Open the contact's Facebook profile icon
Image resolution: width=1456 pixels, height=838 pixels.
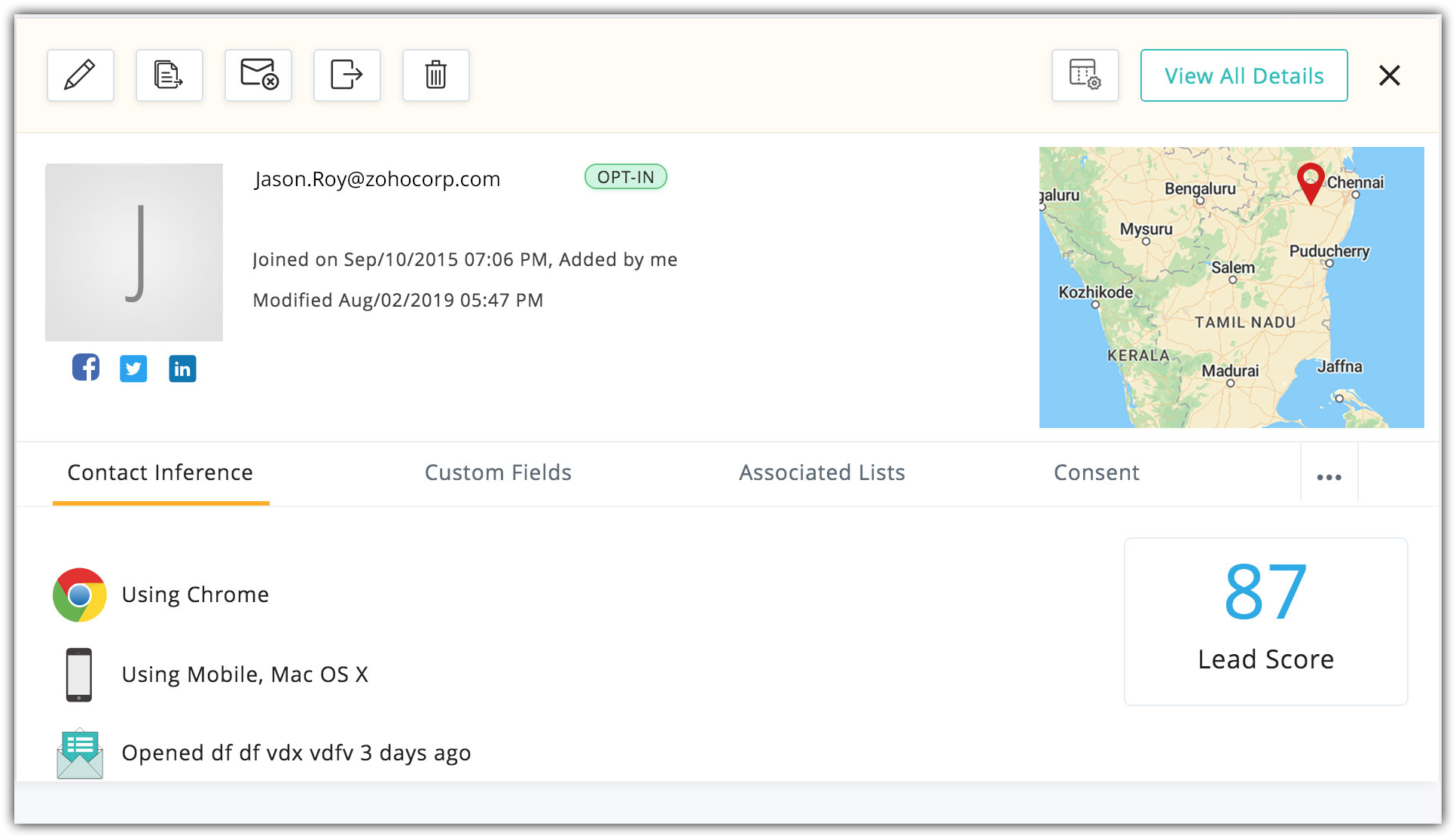[86, 368]
